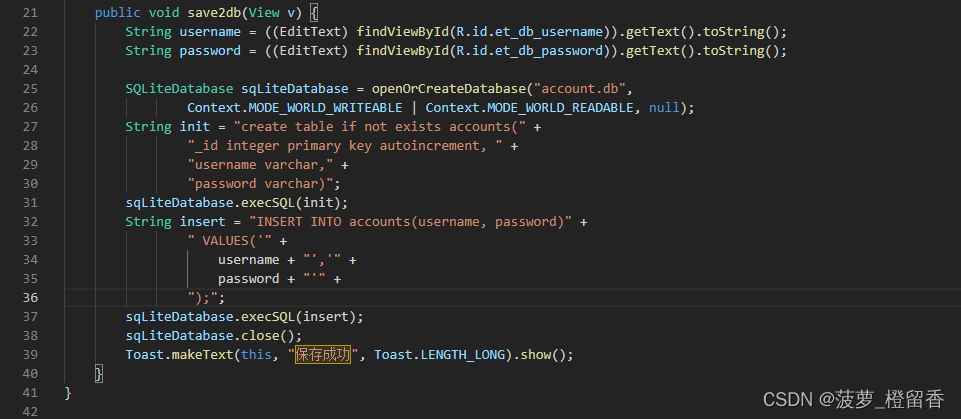Screen dimensions: 961x419
Task: Place cursor on the save2db method name
Action: point(218,13)
